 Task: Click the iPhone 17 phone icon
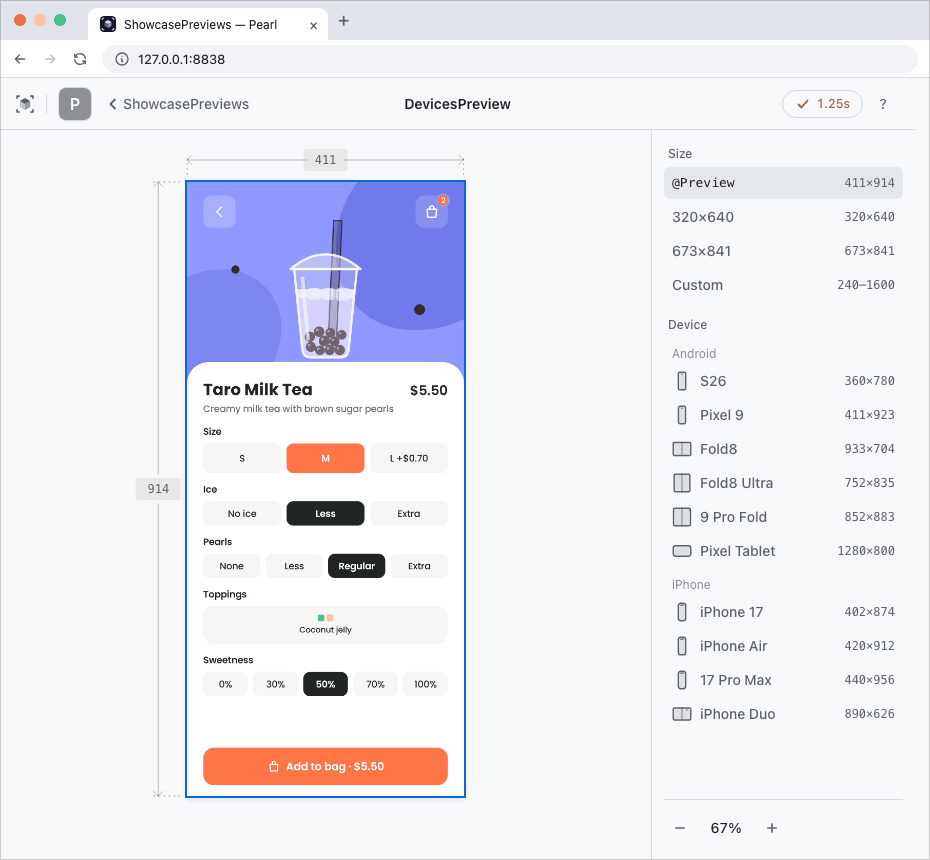682,612
